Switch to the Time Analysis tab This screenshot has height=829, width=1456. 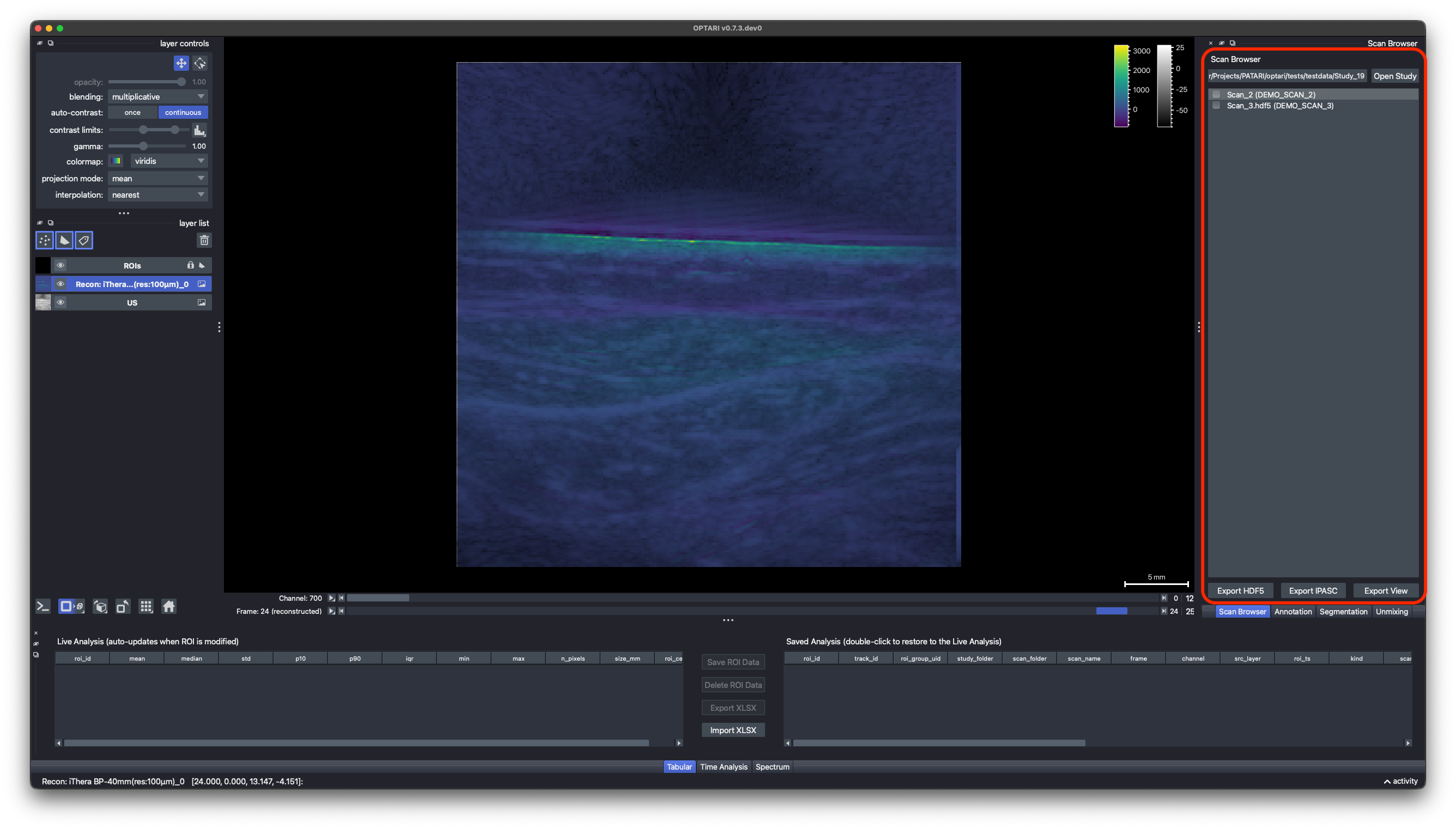tap(723, 767)
